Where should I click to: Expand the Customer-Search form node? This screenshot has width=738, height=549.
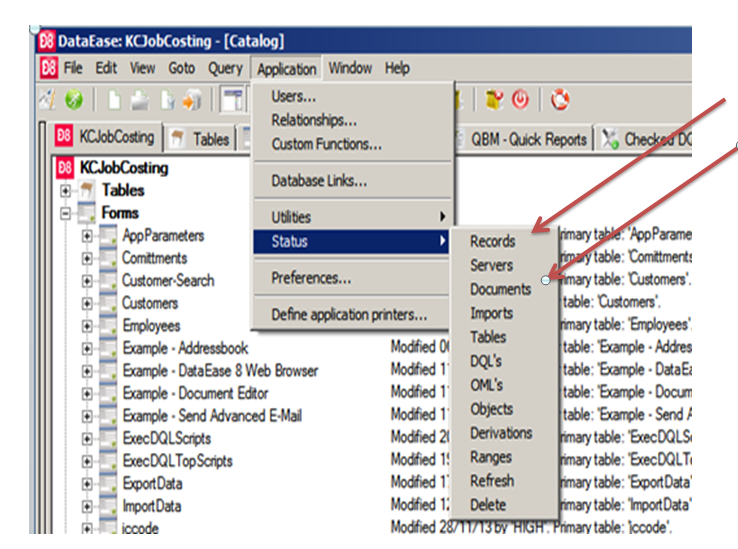pyautogui.click(x=87, y=281)
